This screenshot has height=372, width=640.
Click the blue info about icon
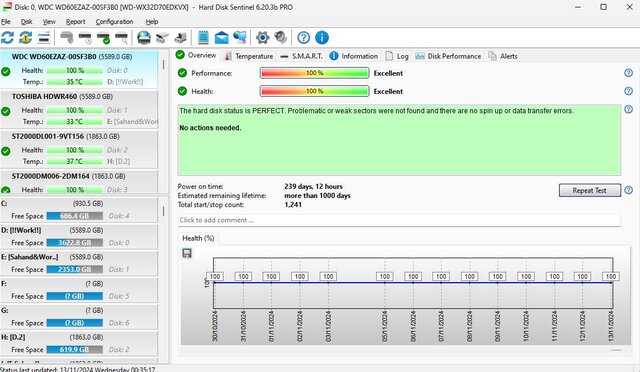(x=322, y=38)
